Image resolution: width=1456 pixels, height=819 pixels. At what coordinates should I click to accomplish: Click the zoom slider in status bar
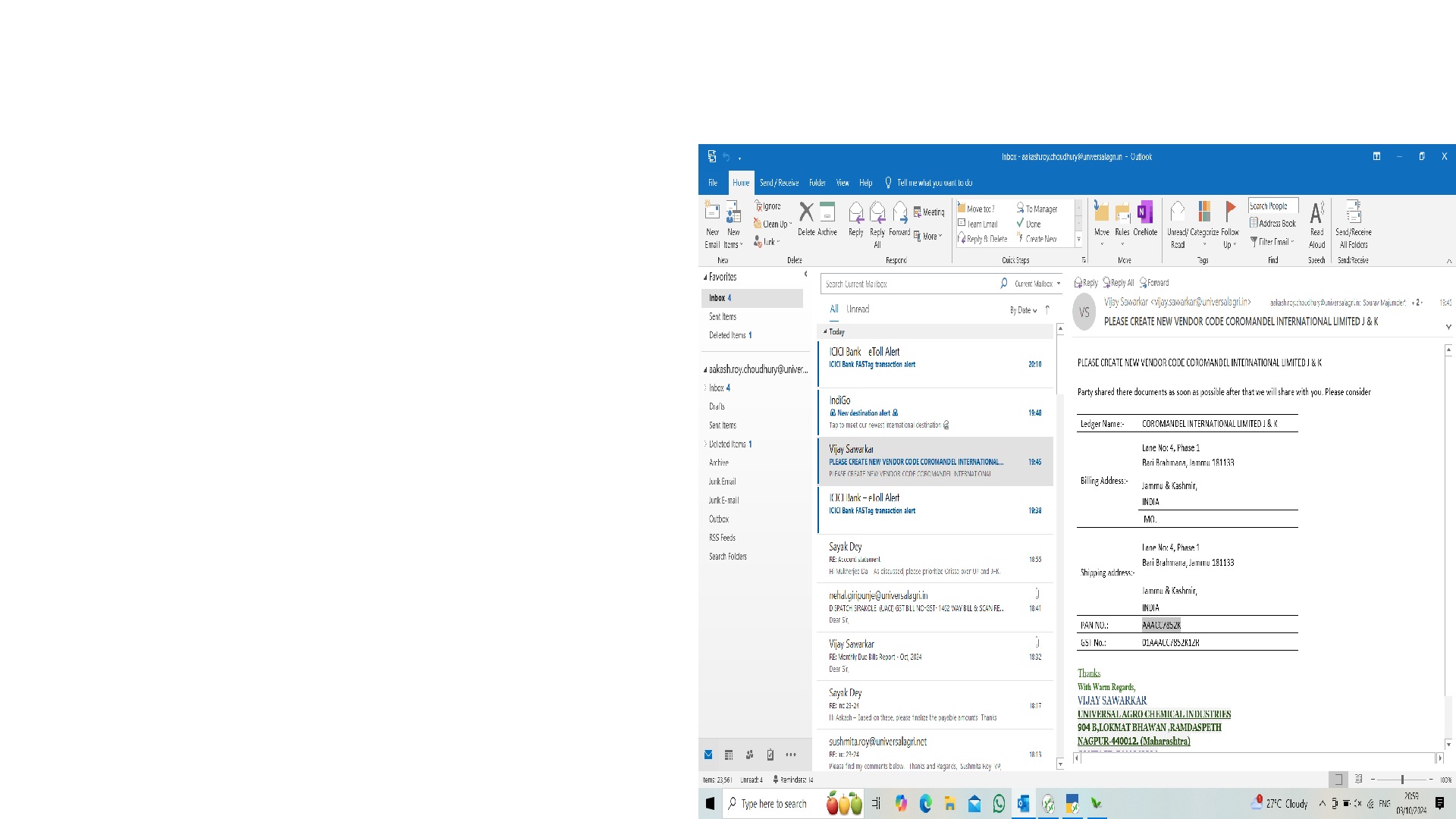[1402, 780]
